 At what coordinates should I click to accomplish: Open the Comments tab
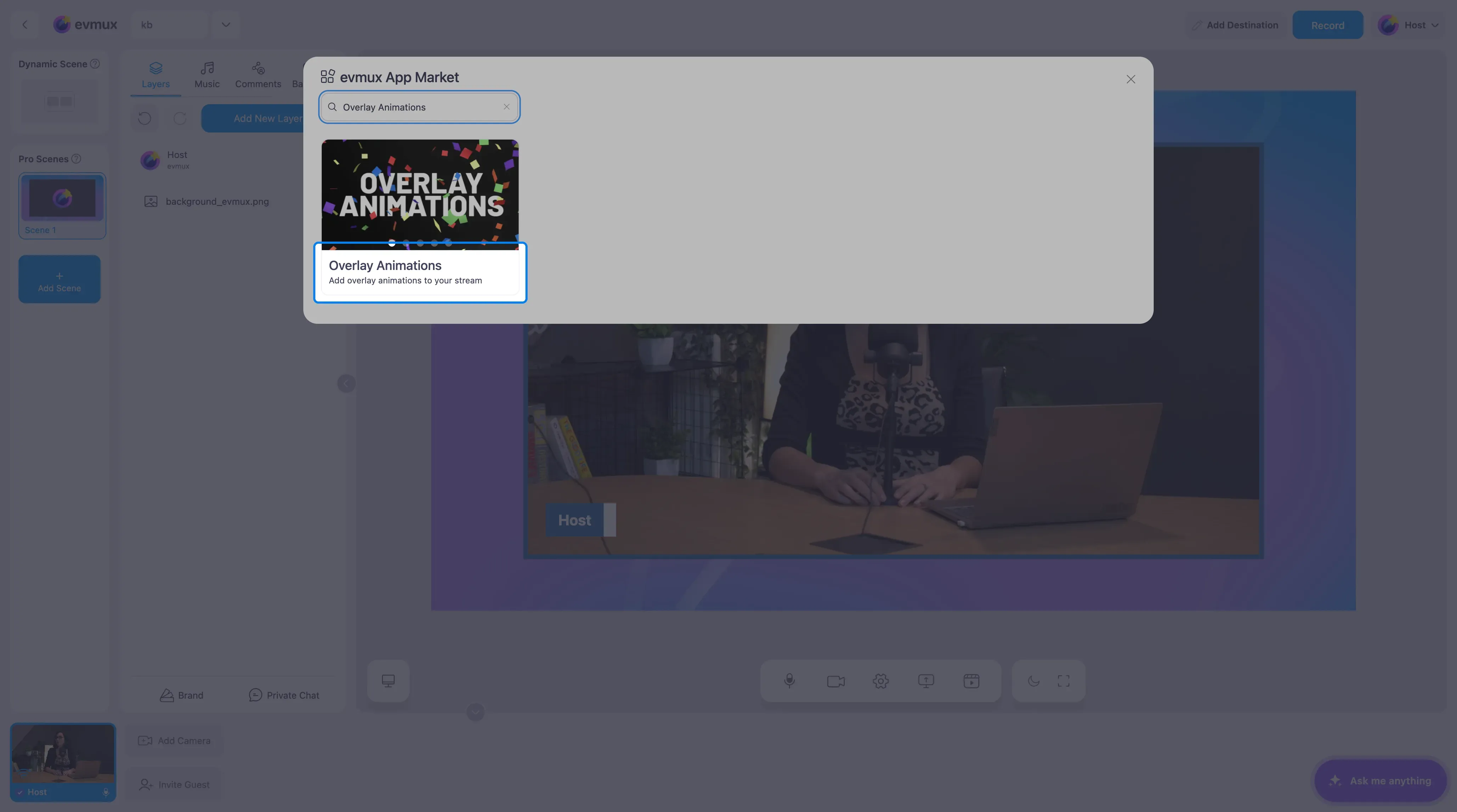tap(258, 75)
